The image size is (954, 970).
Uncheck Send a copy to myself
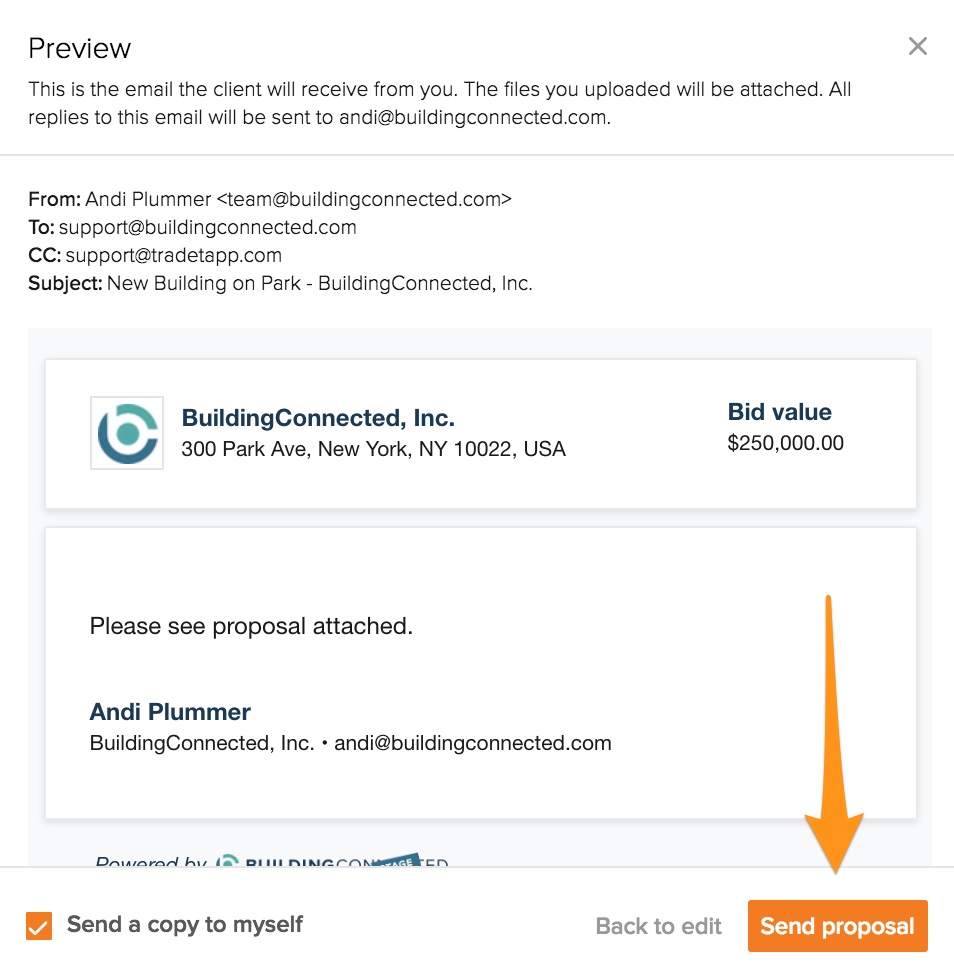click(x=39, y=926)
